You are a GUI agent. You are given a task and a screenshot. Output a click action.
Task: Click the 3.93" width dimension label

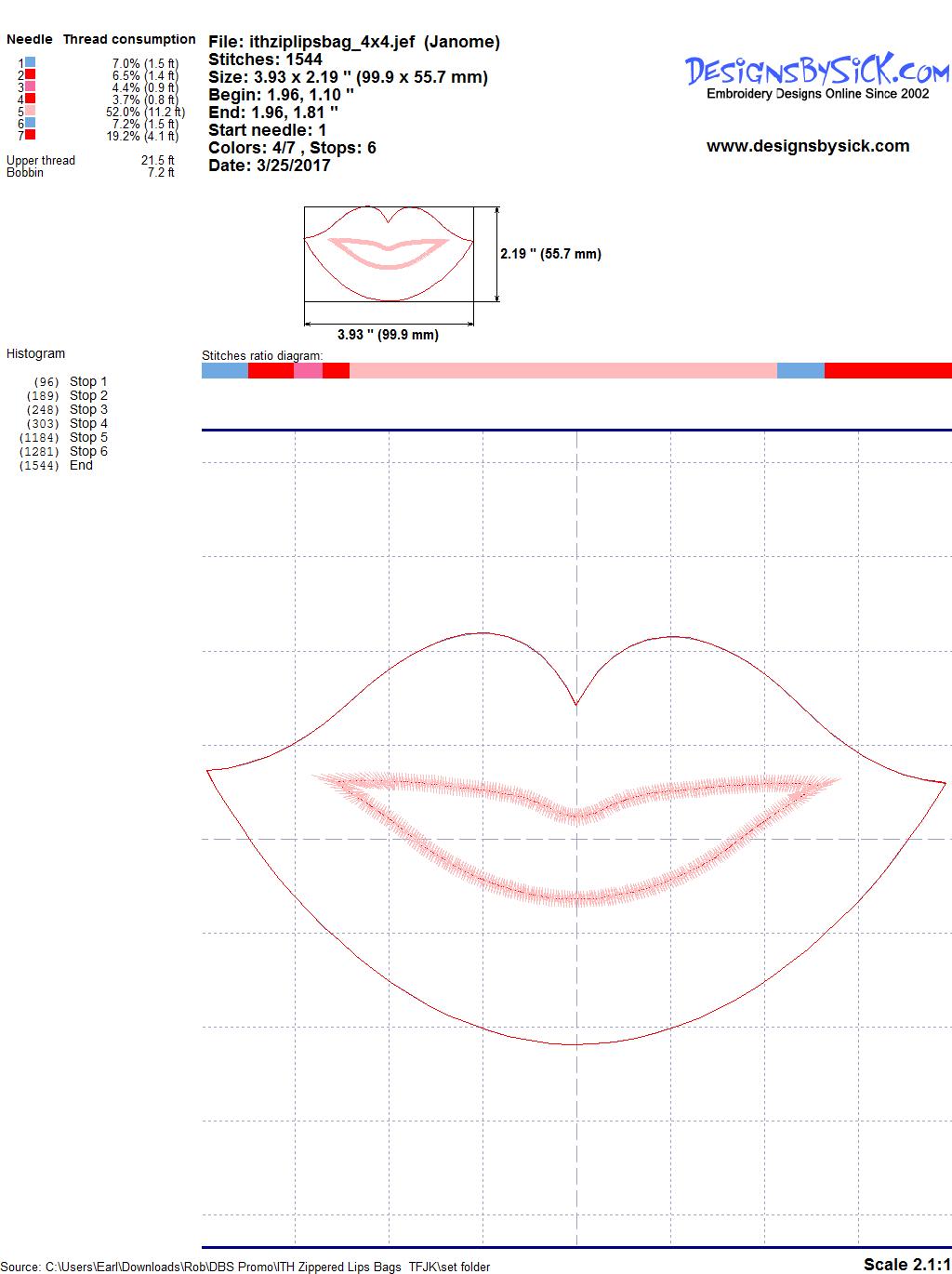tap(388, 335)
